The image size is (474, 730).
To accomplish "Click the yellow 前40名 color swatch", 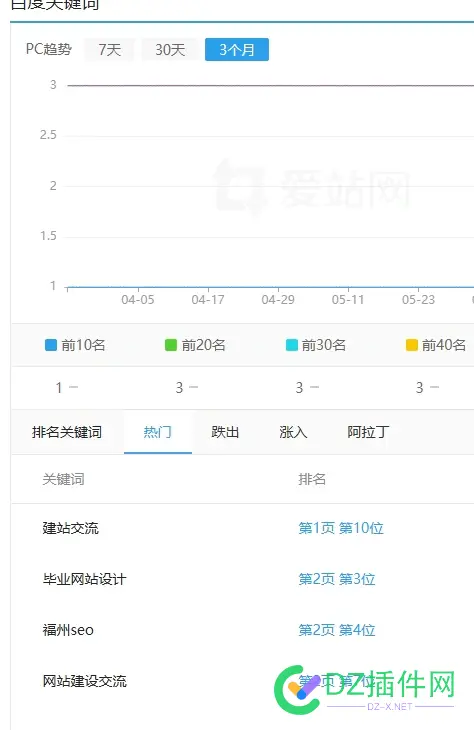I will [412, 345].
